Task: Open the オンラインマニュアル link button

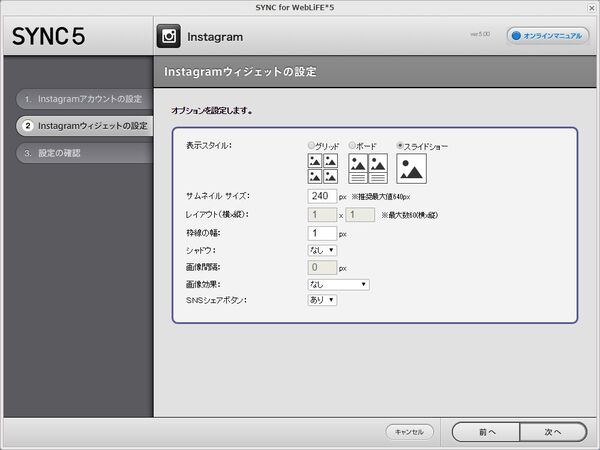Action: point(548,36)
